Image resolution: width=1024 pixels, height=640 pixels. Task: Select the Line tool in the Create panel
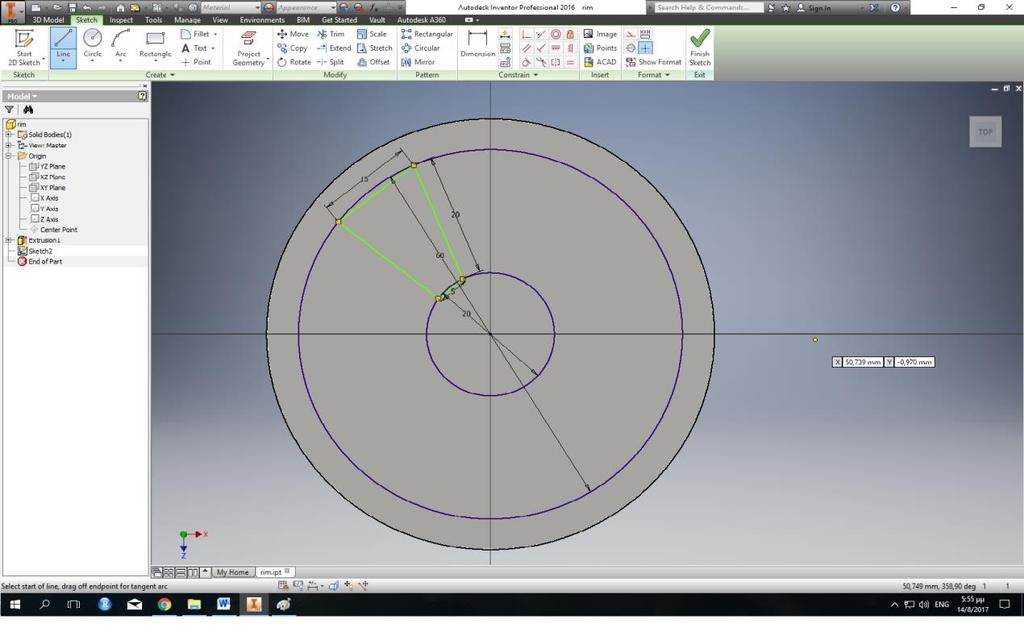tap(63, 47)
